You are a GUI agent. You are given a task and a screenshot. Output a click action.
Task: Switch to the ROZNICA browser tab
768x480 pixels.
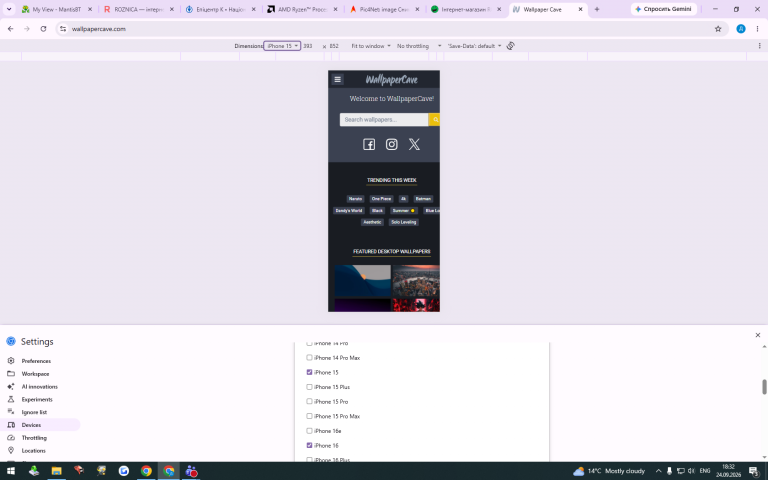[139, 9]
